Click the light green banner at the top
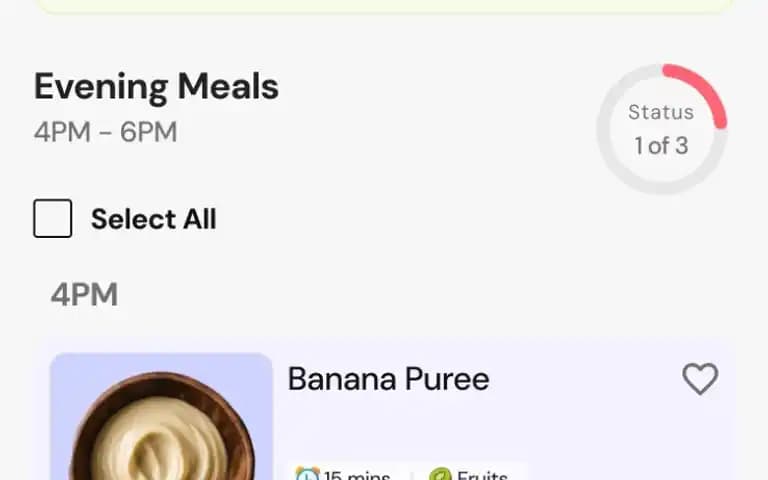 (x=384, y=6)
